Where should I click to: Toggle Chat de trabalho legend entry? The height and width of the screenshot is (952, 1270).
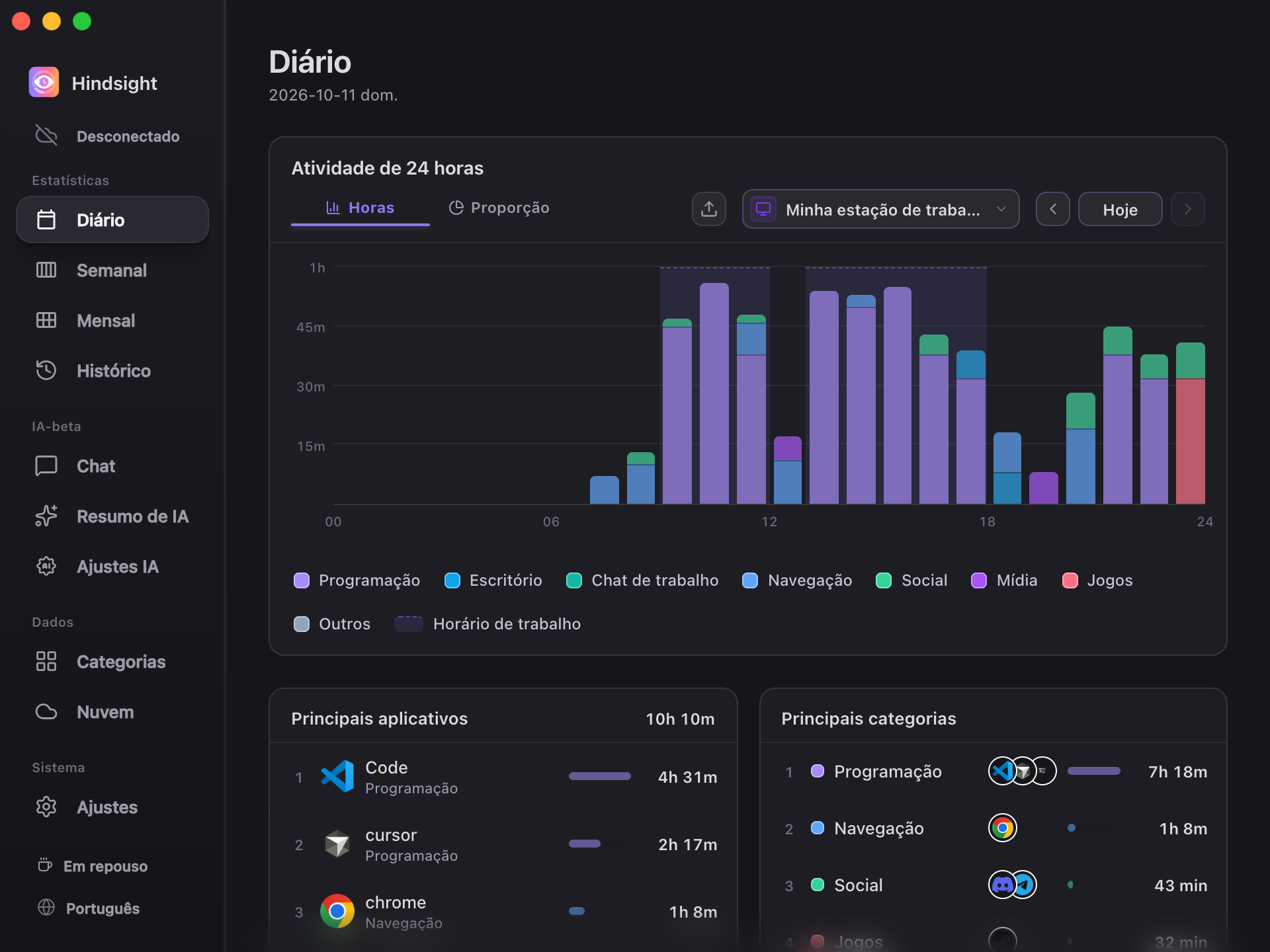tap(642, 580)
